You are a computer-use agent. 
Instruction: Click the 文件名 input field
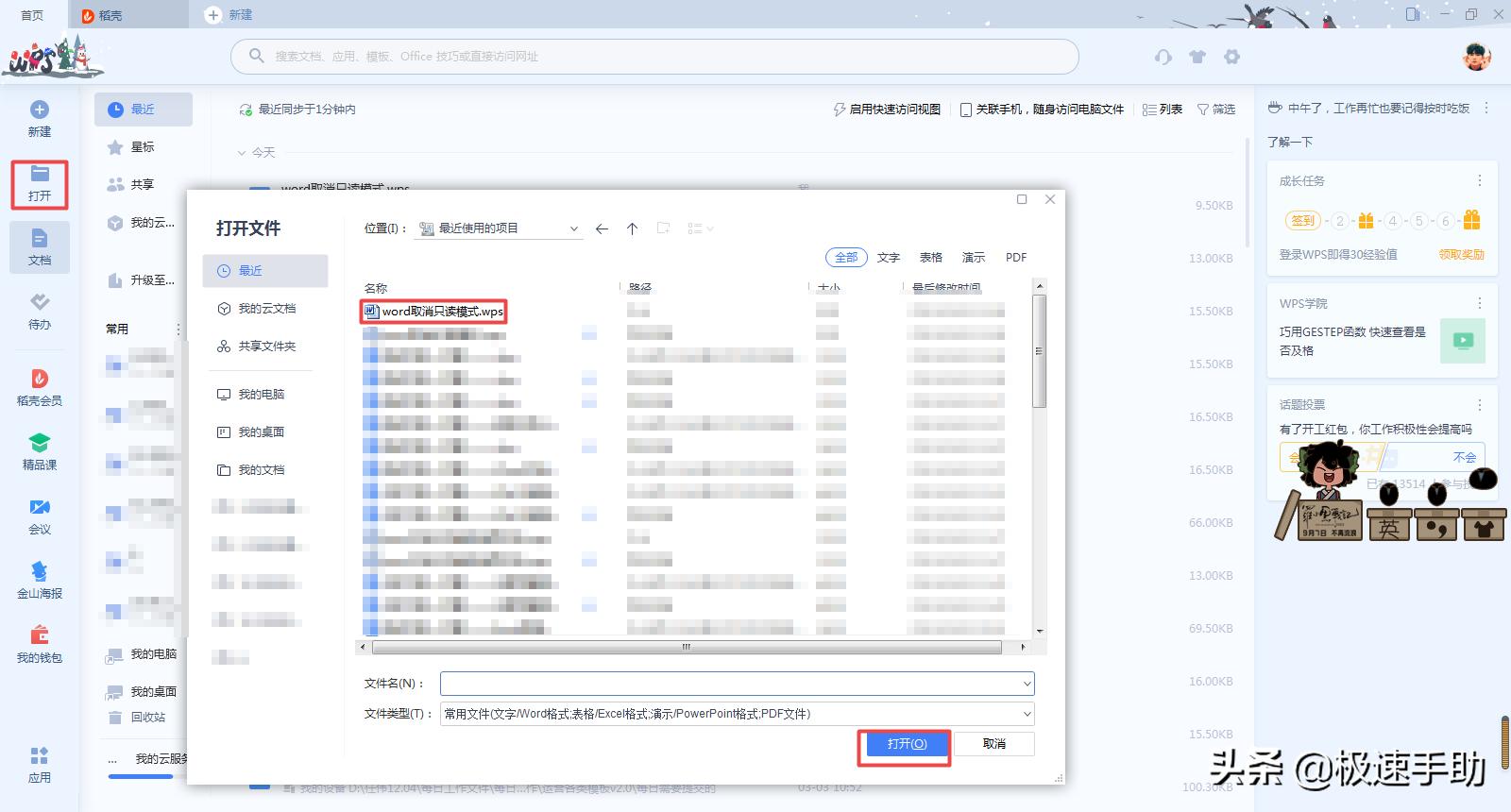pos(738,684)
